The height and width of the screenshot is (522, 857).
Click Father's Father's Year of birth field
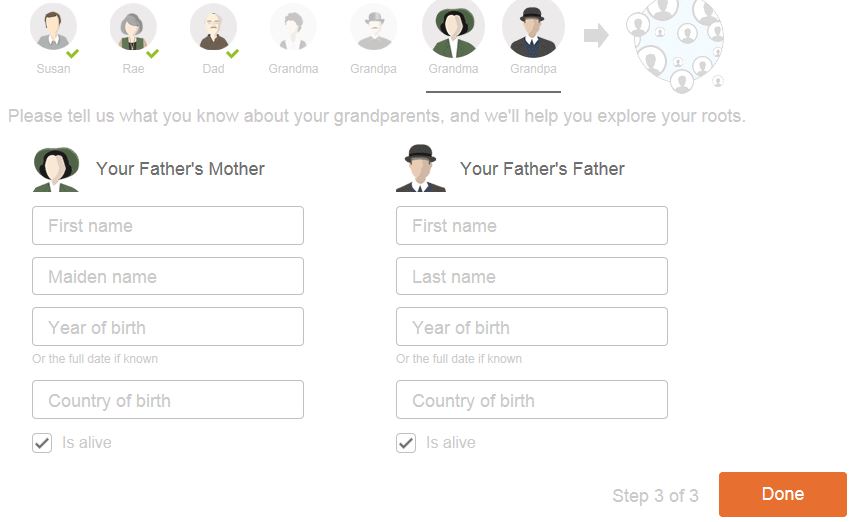(x=532, y=327)
